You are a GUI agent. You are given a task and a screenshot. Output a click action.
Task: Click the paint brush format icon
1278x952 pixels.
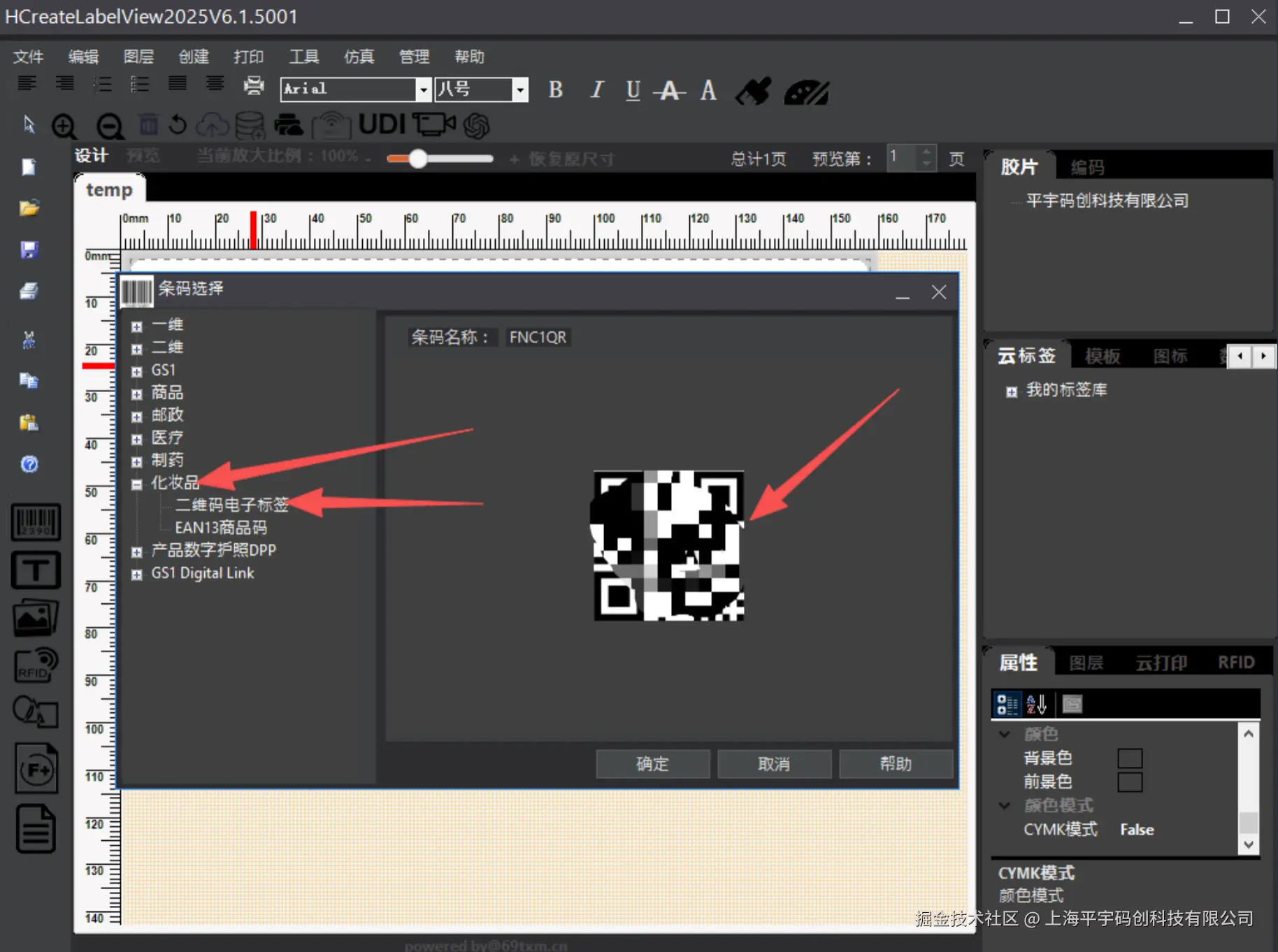754,91
